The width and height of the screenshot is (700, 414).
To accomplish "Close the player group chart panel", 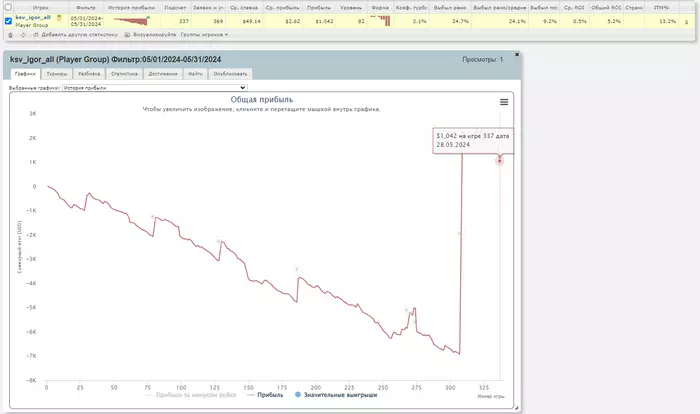I will tap(517, 54).
